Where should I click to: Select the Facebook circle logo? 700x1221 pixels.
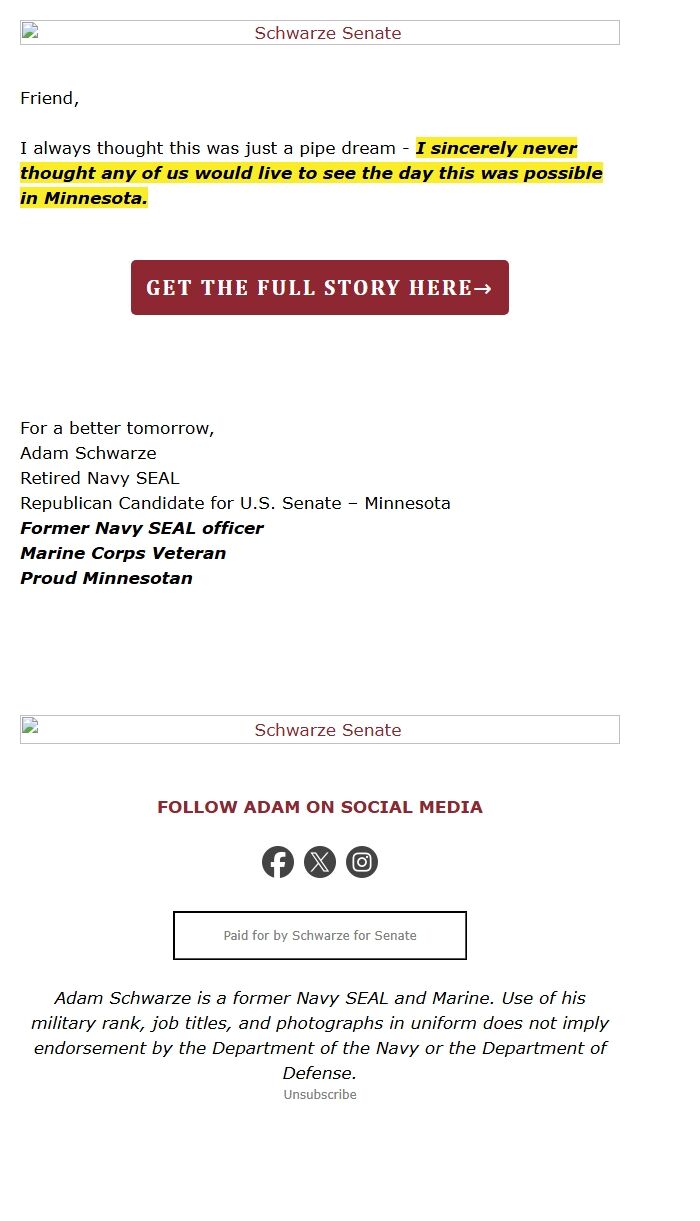278,861
